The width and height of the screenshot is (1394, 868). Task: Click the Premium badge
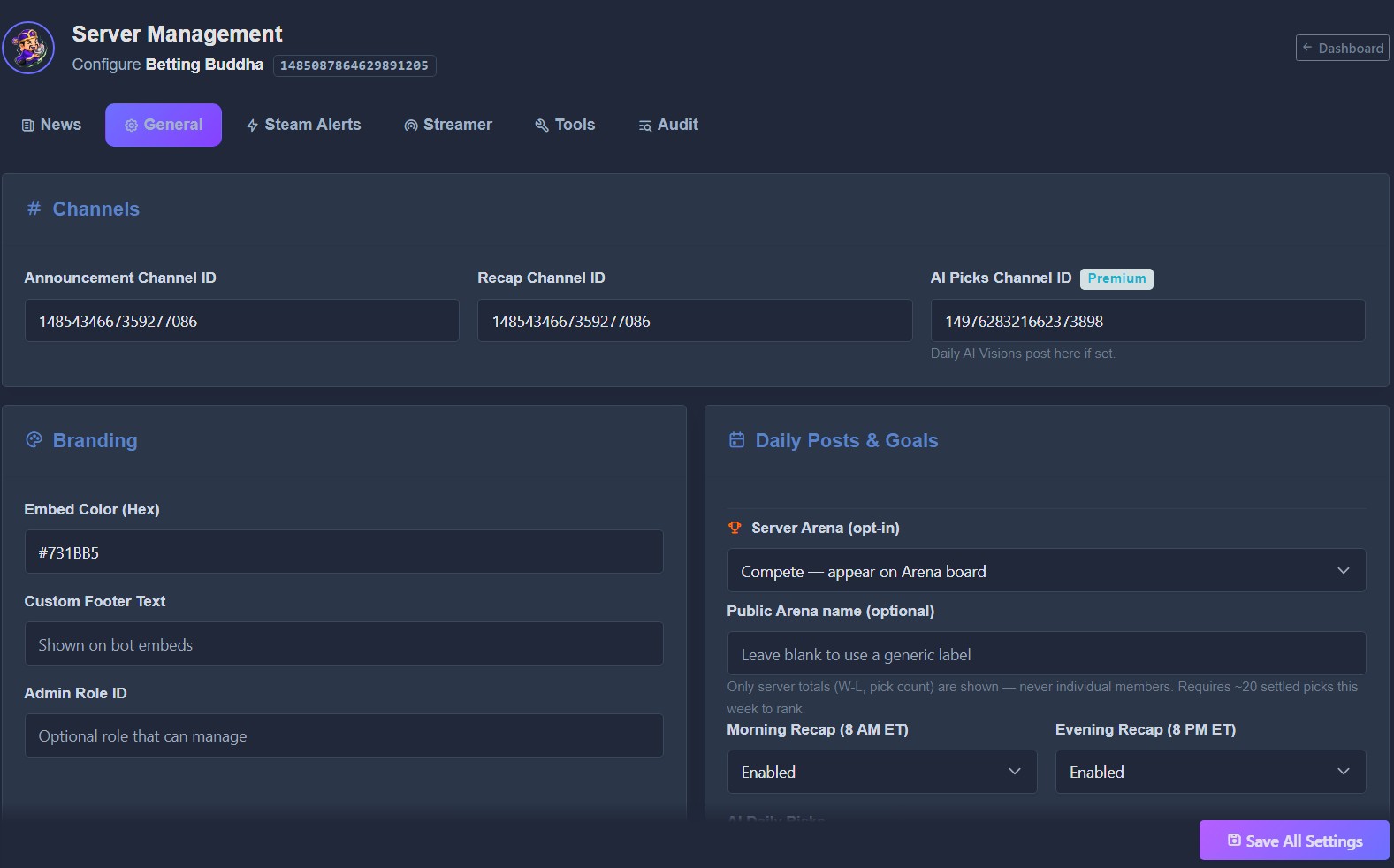point(1116,278)
